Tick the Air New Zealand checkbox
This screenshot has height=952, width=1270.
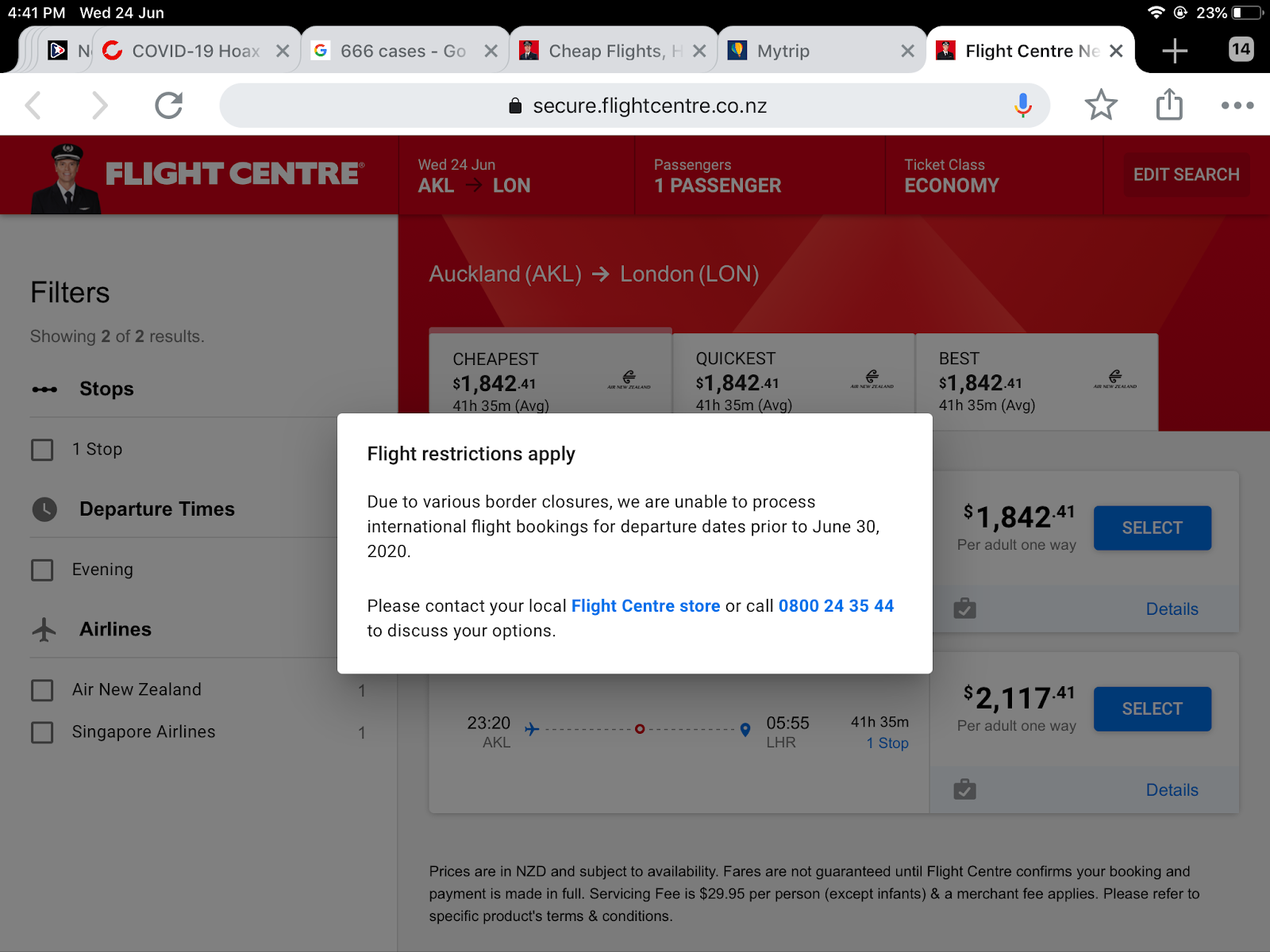(42, 690)
